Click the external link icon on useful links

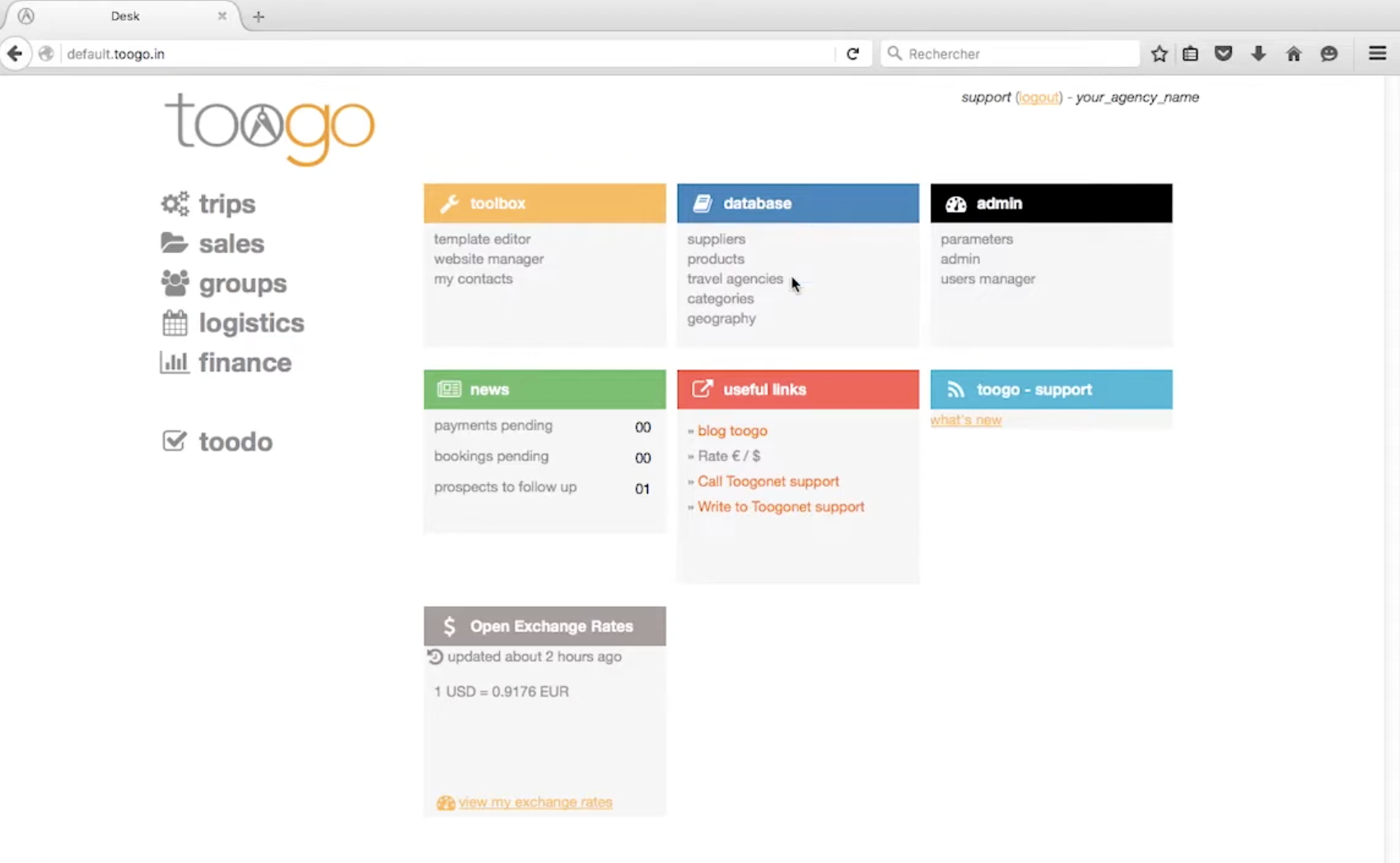pos(702,389)
